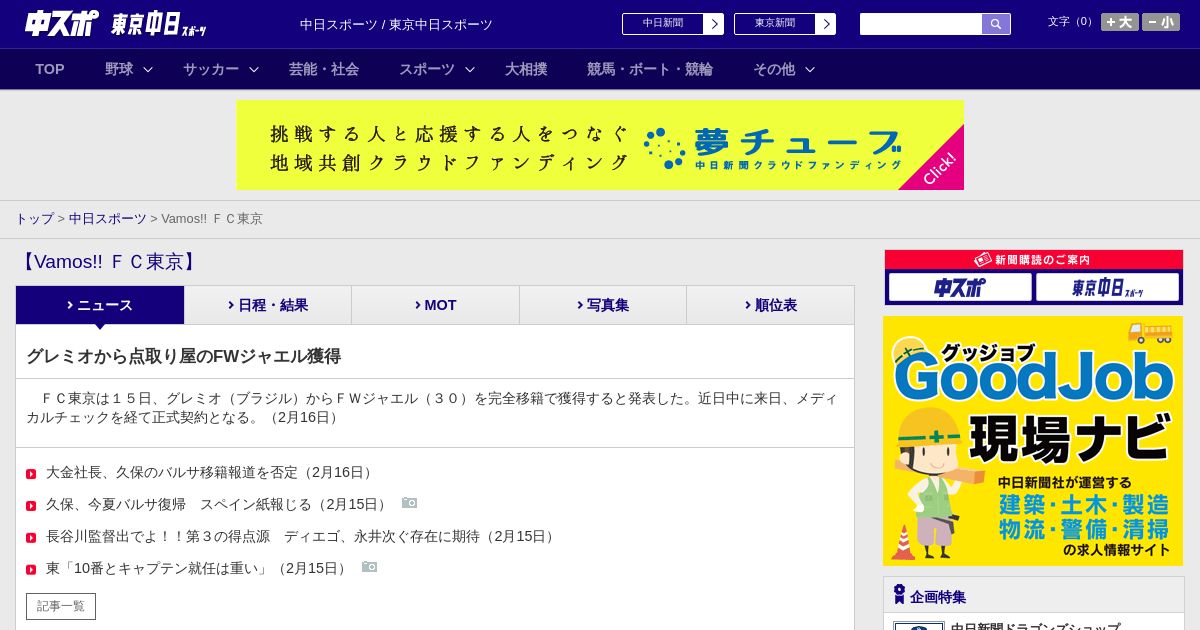The height and width of the screenshot is (630, 1200).
Task: Open headline グレミオから点取り屋のFWジャエル獲得
Action: 184,356
